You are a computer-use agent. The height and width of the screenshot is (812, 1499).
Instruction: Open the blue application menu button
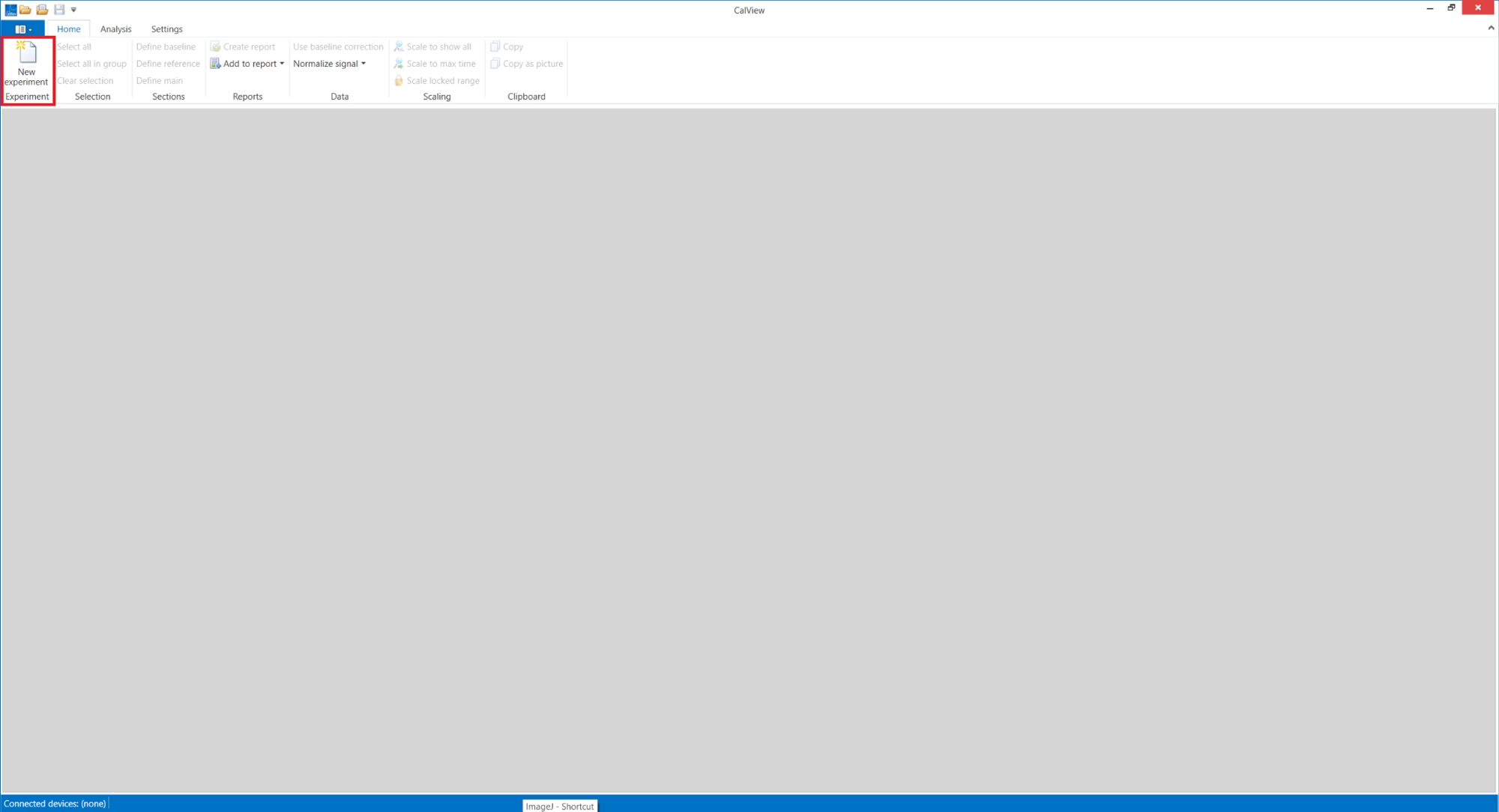23,29
